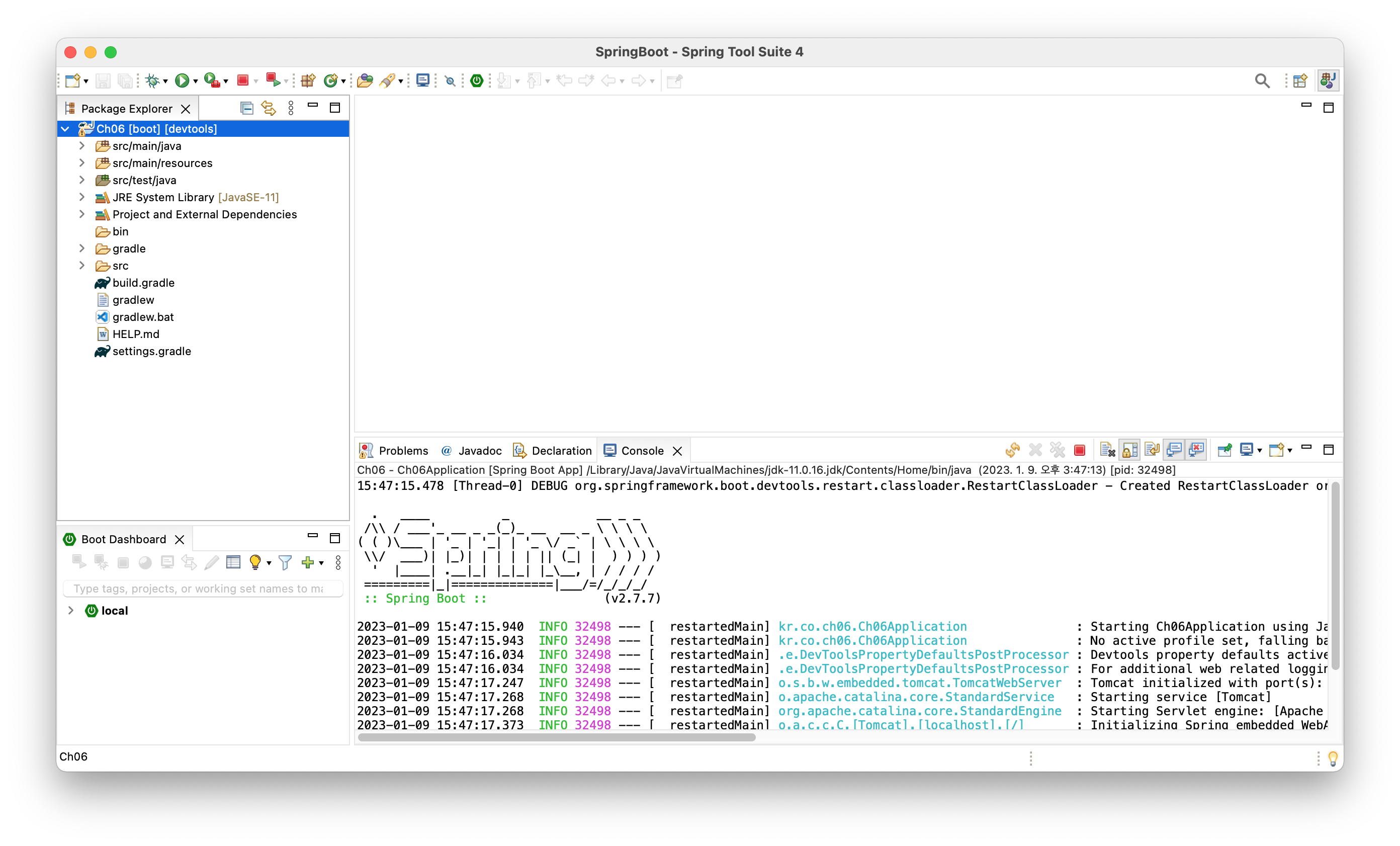This screenshot has height=846, width=1400.
Task: Expand src/main/resources folder
Action: pyautogui.click(x=82, y=163)
